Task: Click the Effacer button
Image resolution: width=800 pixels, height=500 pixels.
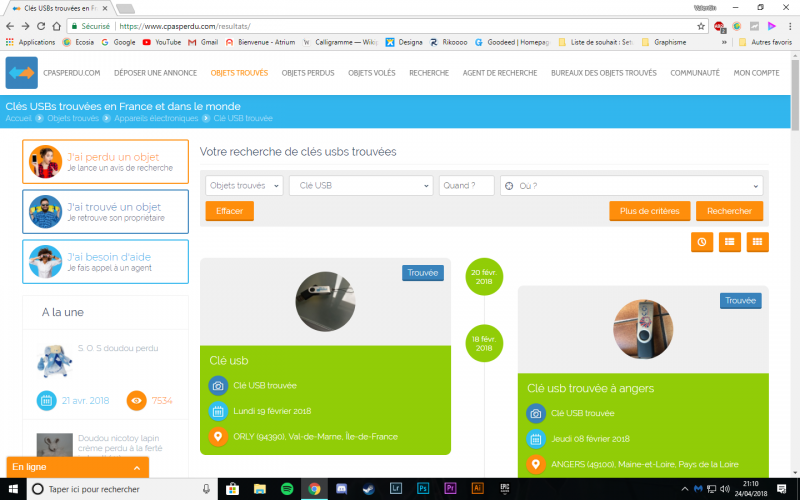Action: [x=230, y=211]
